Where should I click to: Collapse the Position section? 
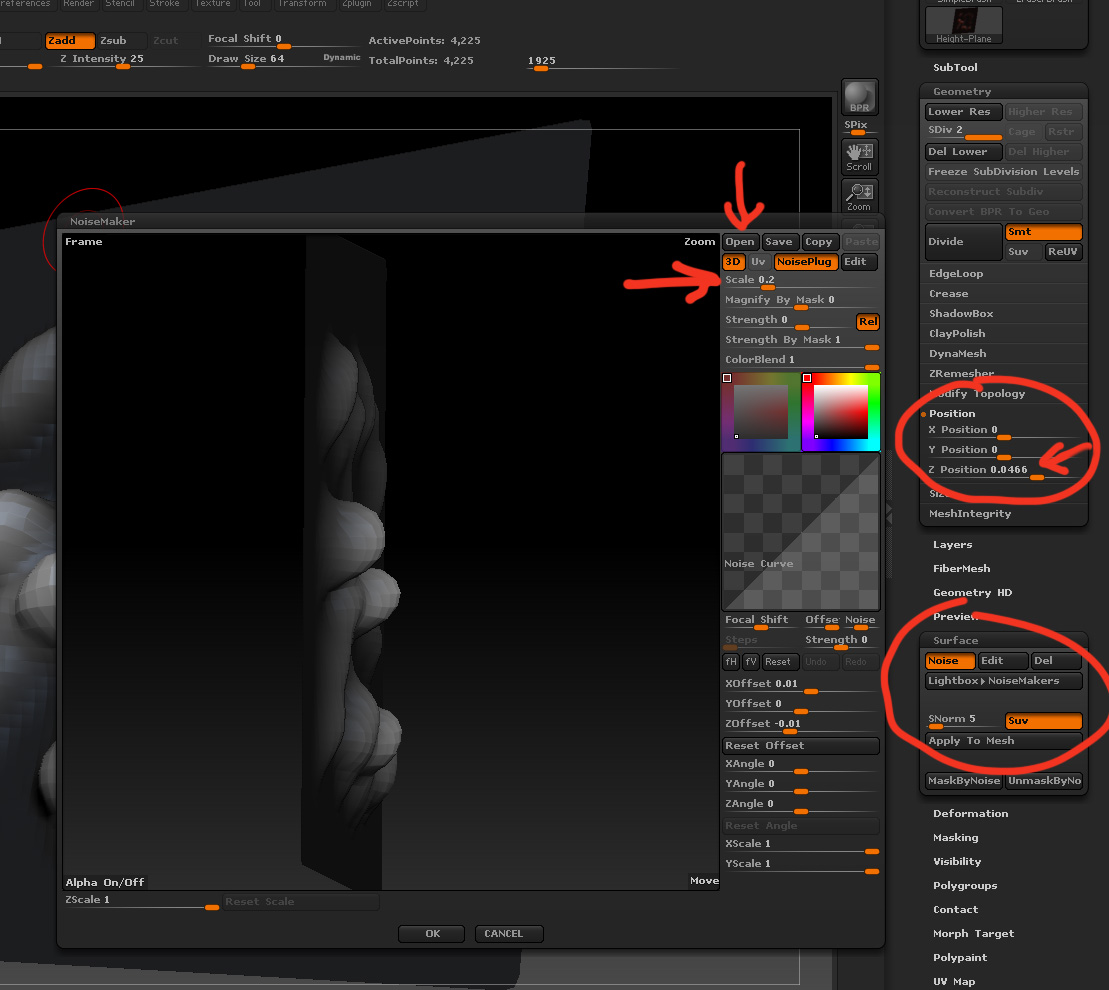[951, 414]
